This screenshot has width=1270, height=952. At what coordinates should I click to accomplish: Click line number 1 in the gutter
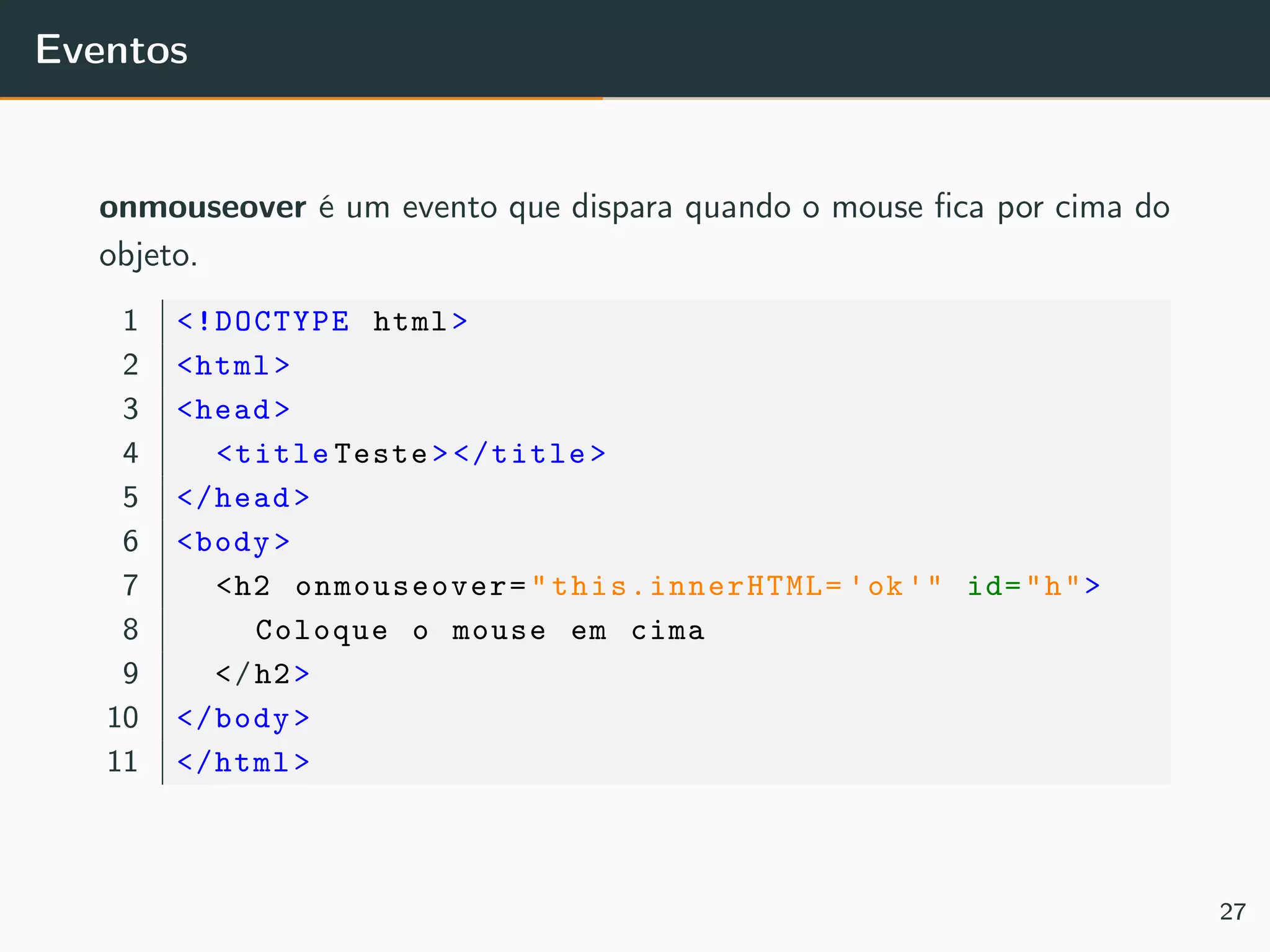(x=130, y=320)
